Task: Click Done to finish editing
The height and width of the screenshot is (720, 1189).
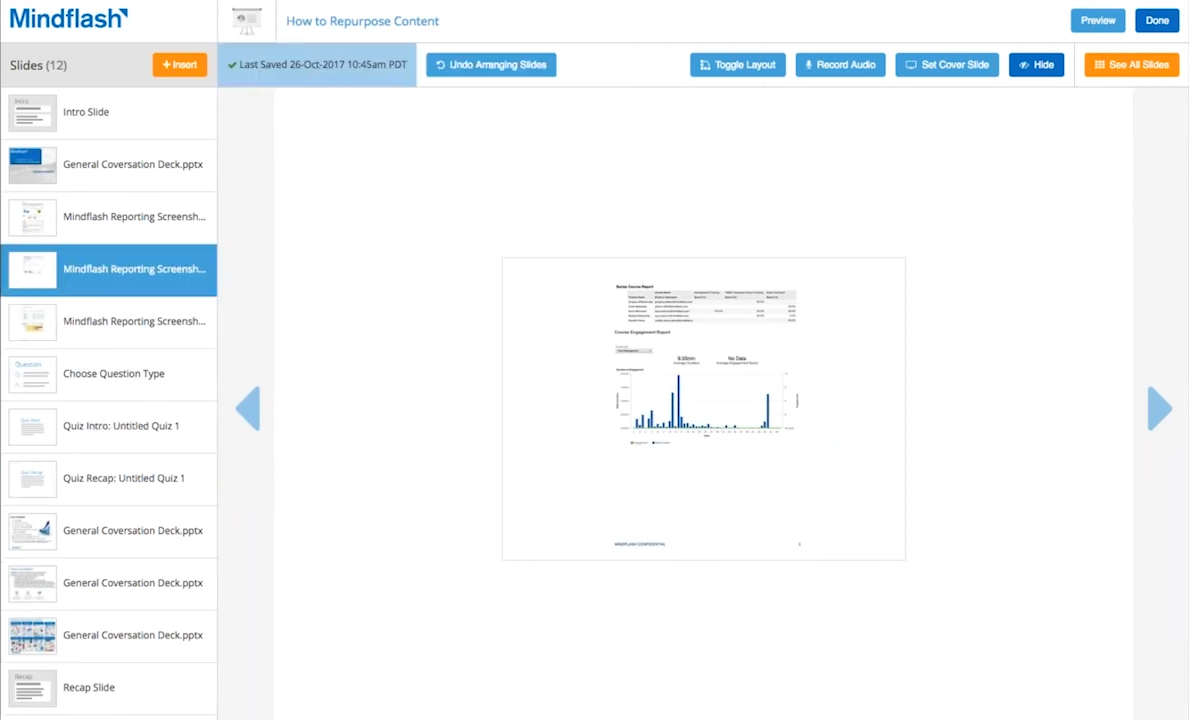Action: (1156, 20)
